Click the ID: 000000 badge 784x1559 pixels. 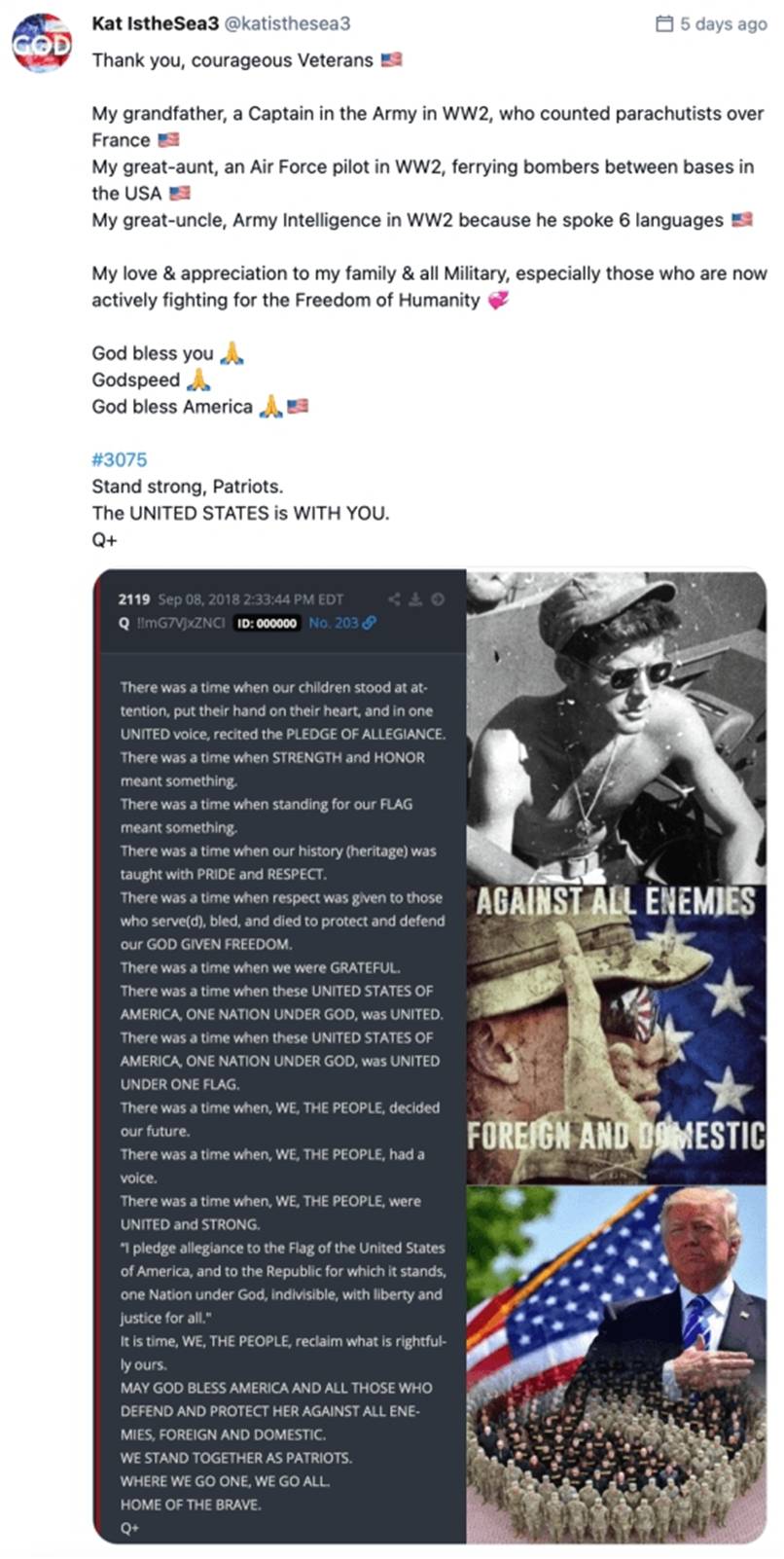pos(267,624)
